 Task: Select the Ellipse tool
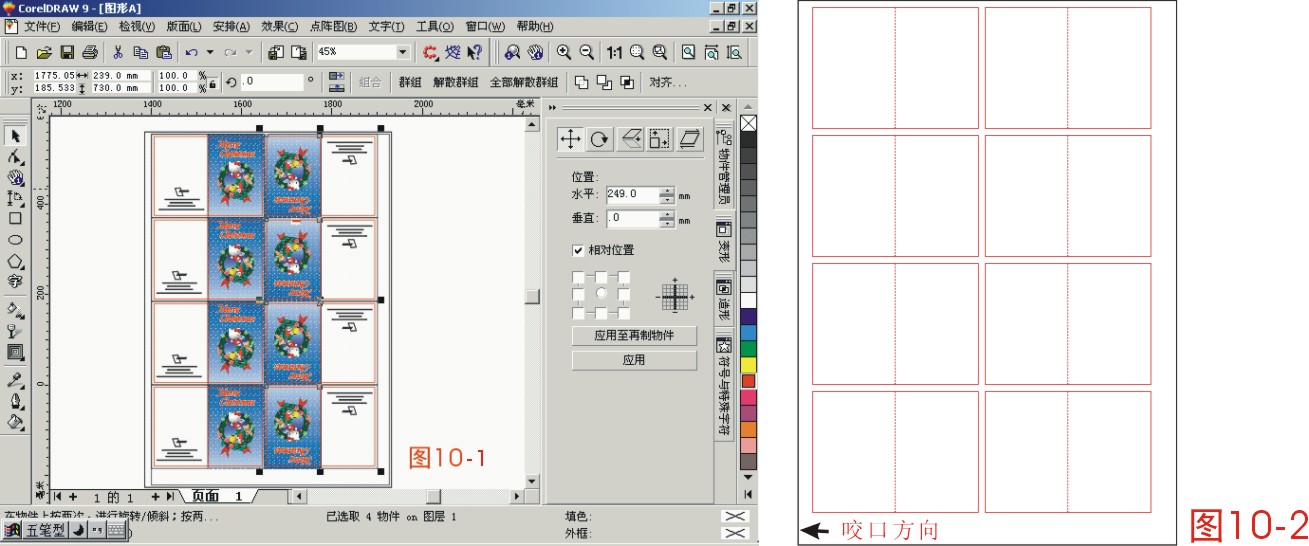[15, 240]
